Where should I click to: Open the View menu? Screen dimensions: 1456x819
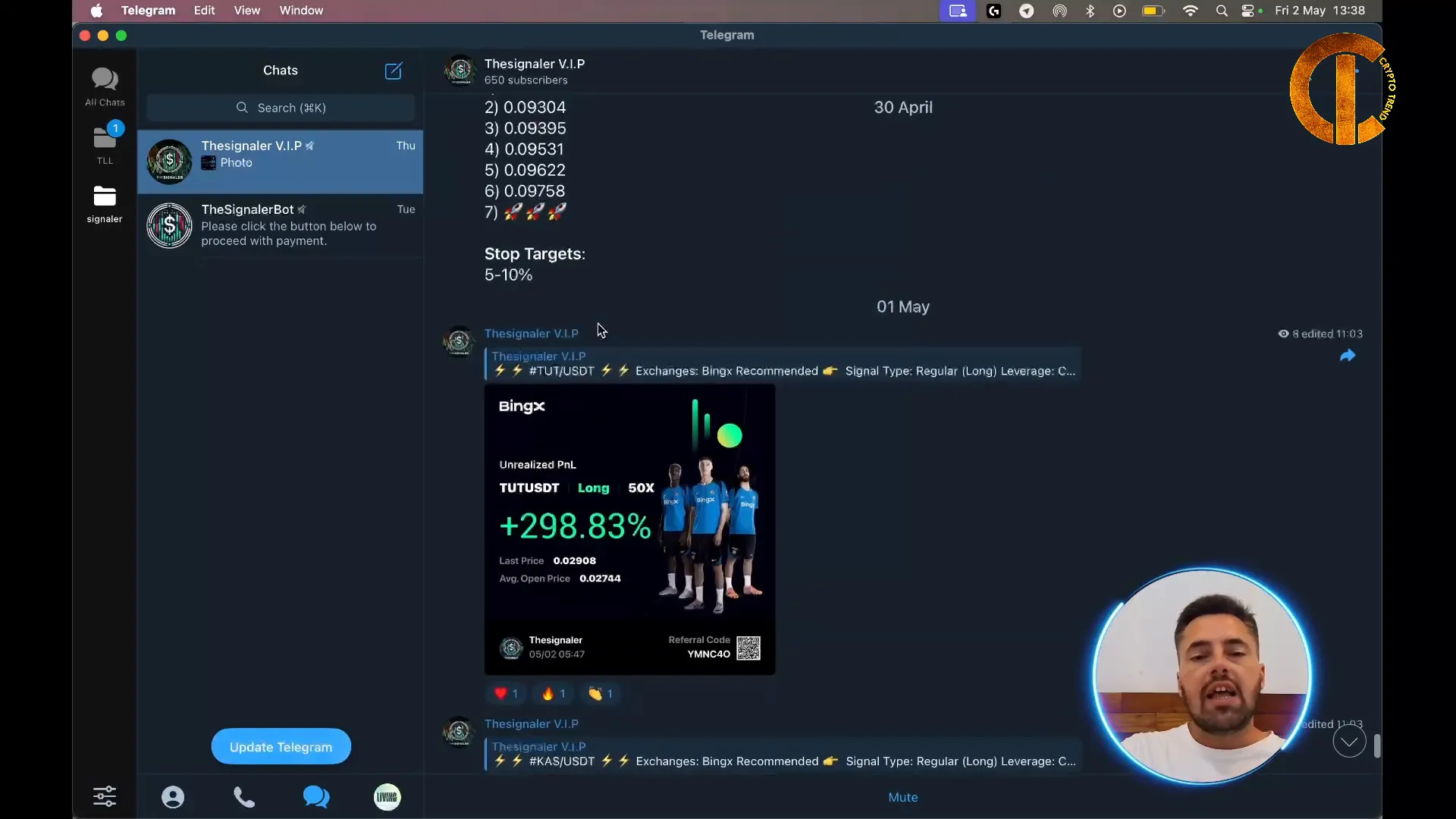(247, 11)
